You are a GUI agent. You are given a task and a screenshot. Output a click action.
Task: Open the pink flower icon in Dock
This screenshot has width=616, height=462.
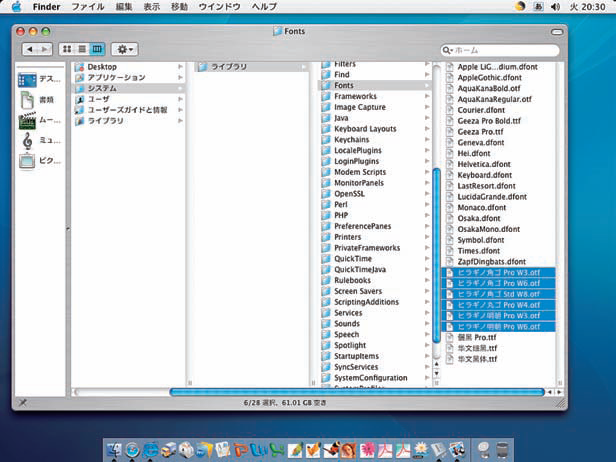367,450
